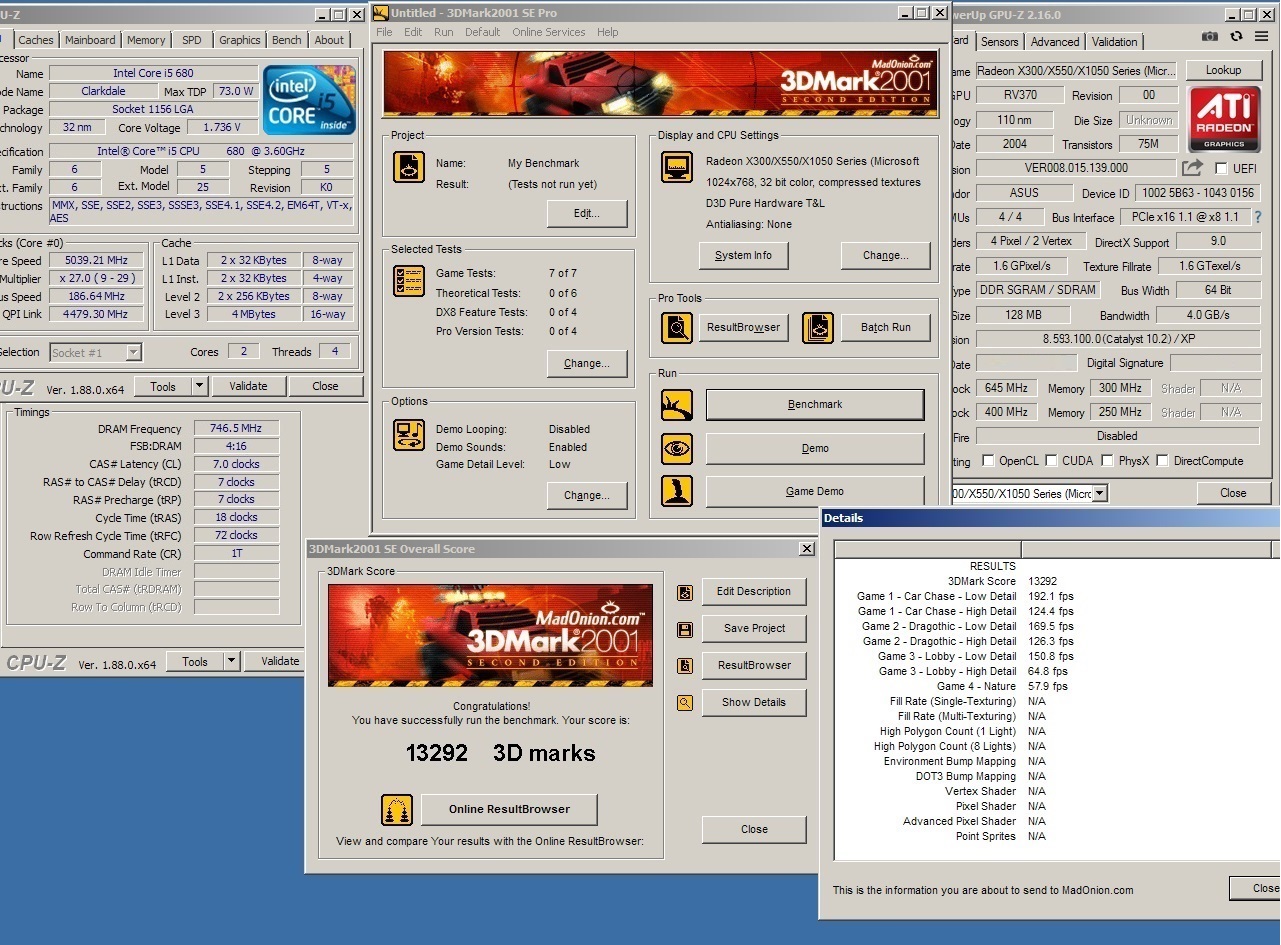This screenshot has height=945, width=1281.
Task: Switch to the Advanced tab in GPU-Z
Action: point(1055,42)
